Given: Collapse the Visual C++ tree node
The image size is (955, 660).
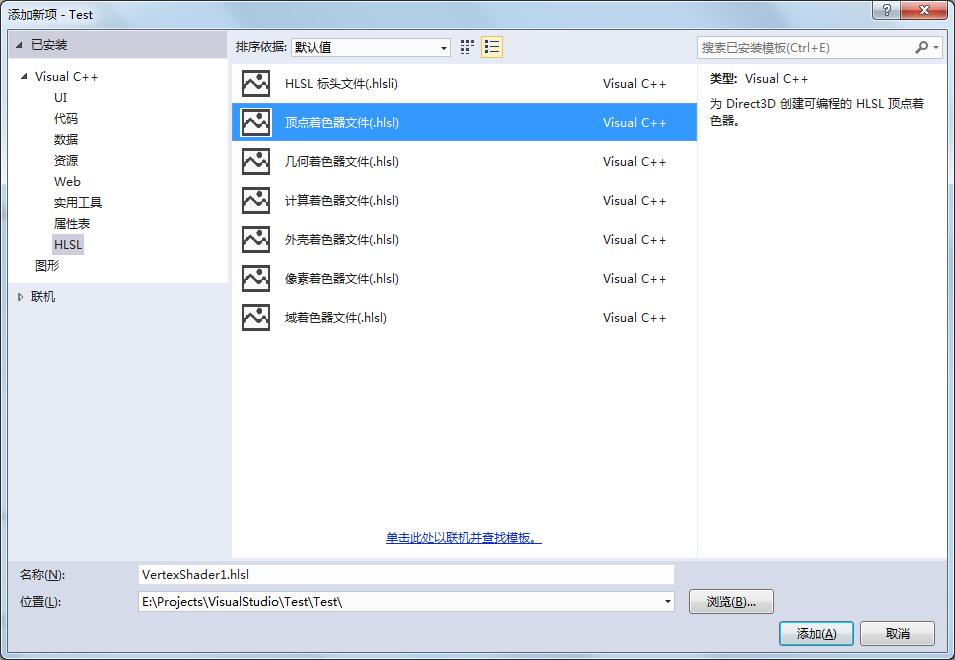Looking at the screenshot, I should click(24, 76).
